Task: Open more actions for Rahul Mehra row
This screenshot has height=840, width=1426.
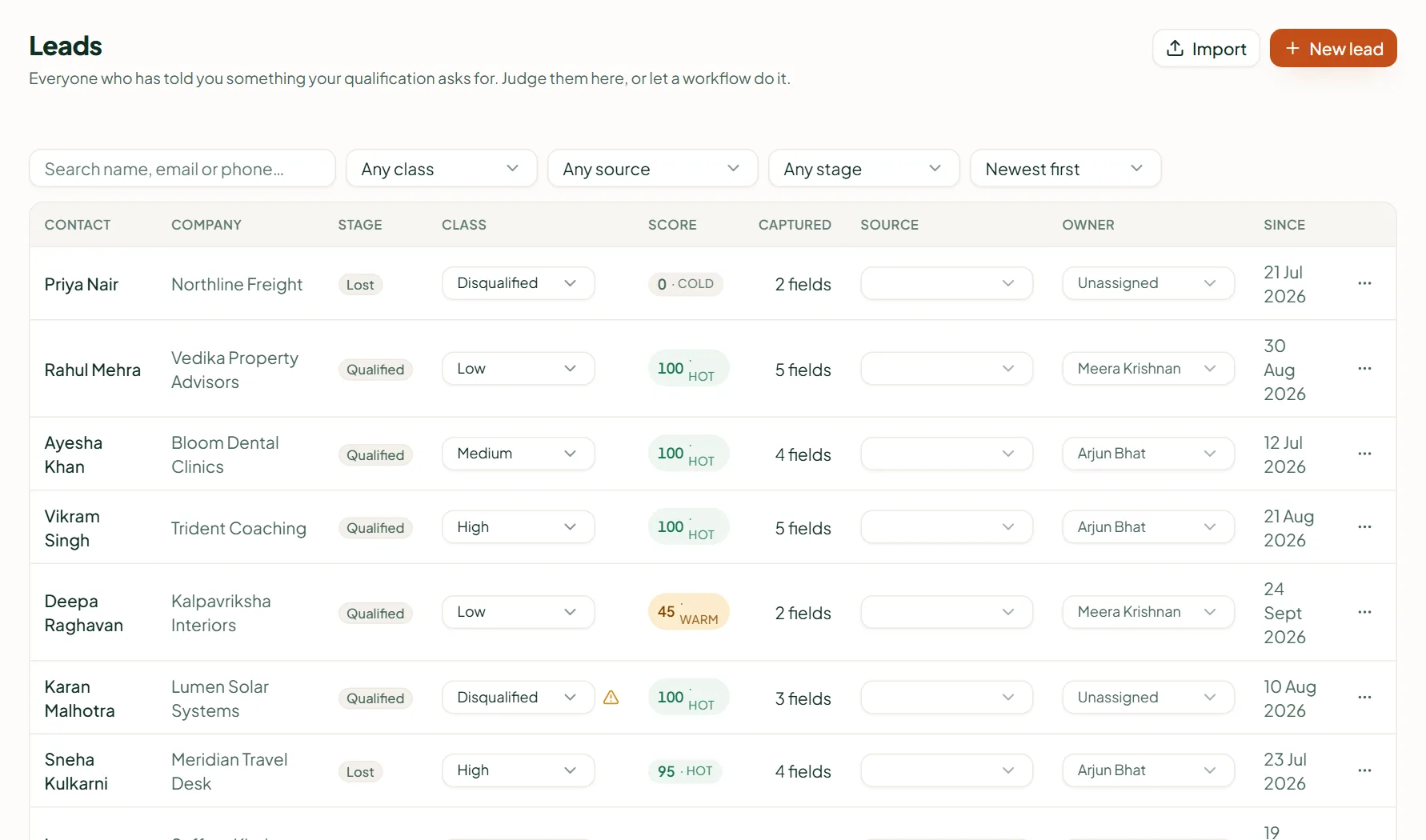Action: (1364, 369)
